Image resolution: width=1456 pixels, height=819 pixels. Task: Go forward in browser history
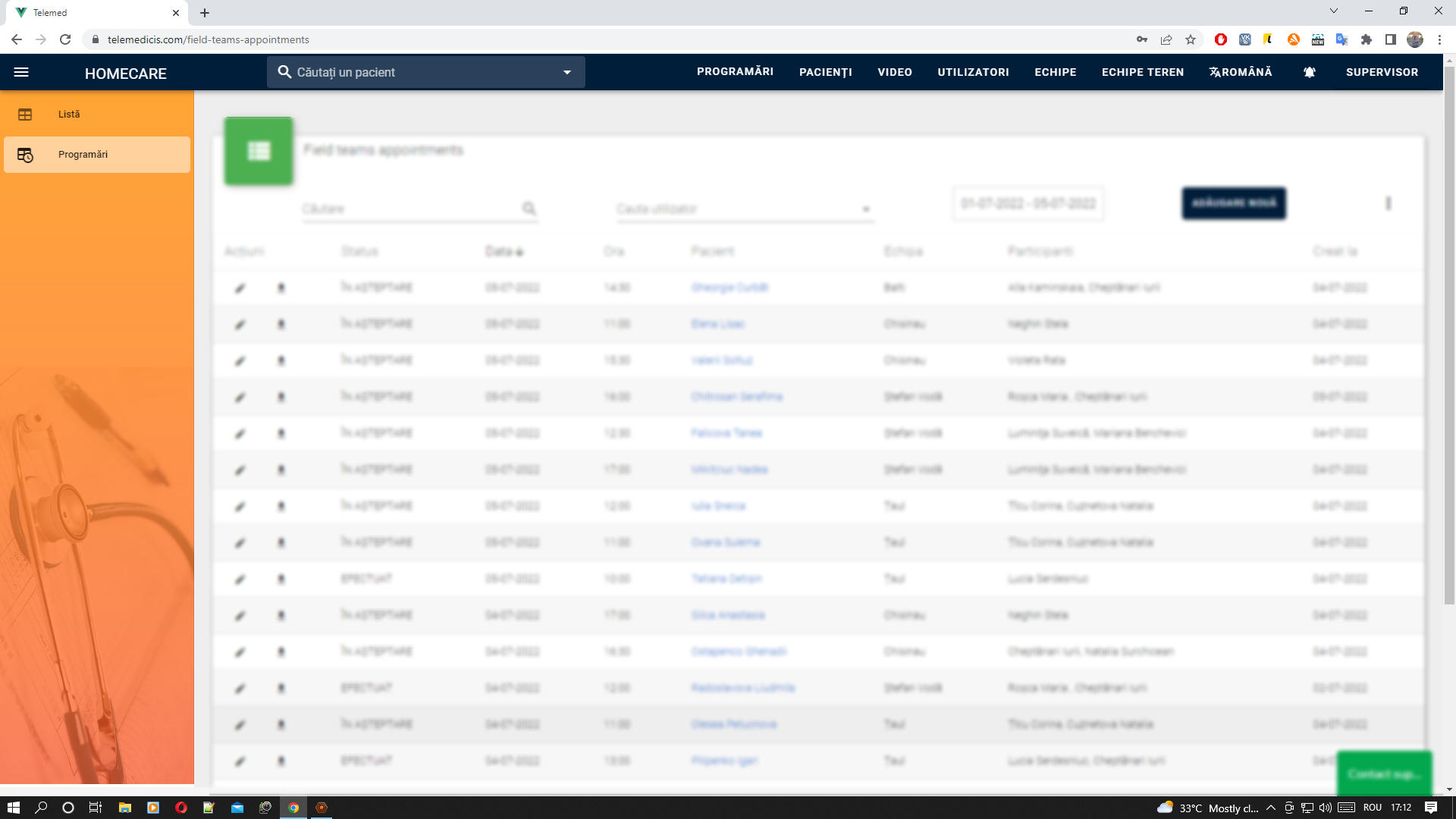click(x=41, y=39)
